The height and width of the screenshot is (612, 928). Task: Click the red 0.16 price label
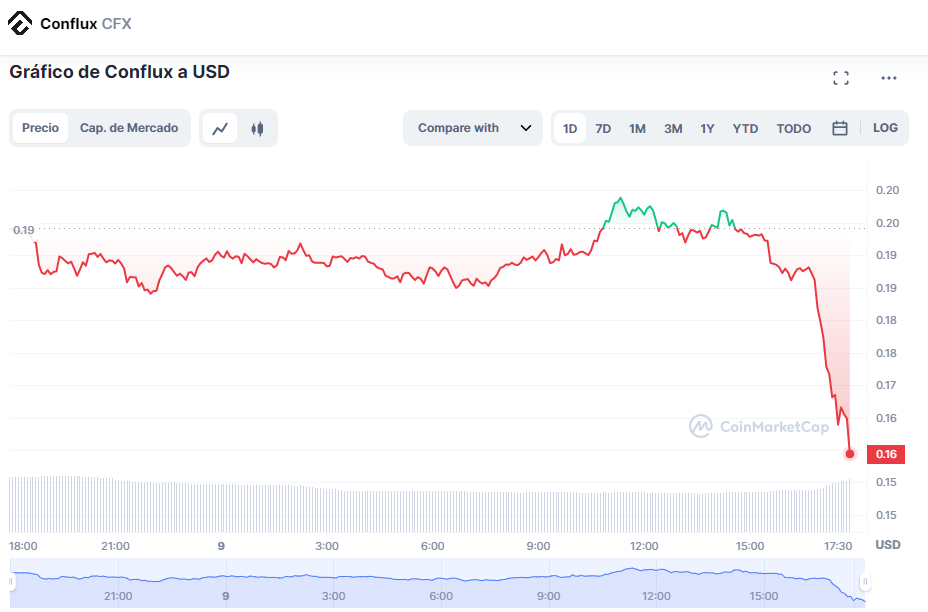885,454
